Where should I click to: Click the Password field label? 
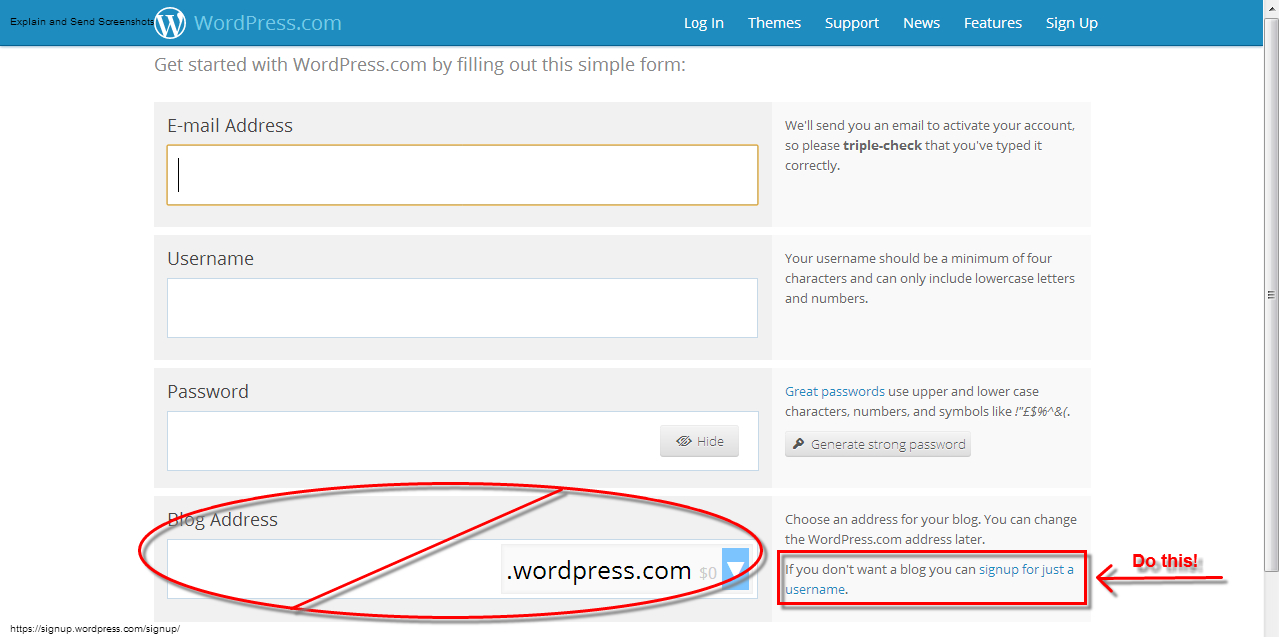point(208,391)
